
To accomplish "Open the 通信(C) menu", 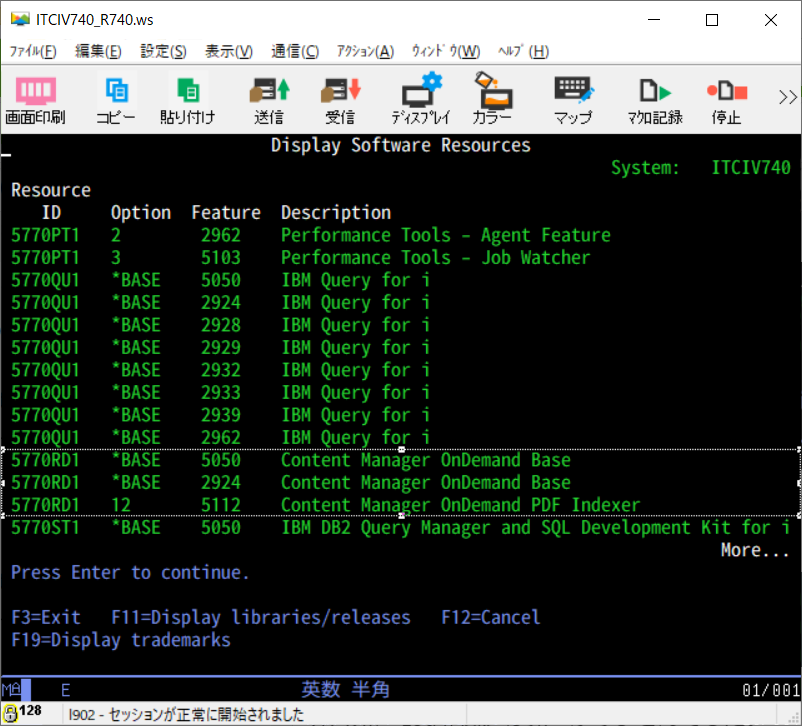I will point(295,51).
